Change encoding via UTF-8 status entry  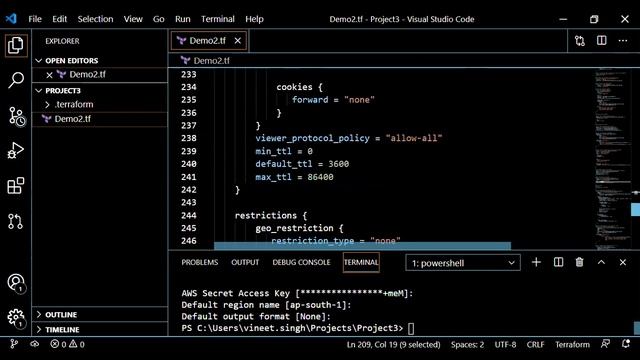coord(505,344)
